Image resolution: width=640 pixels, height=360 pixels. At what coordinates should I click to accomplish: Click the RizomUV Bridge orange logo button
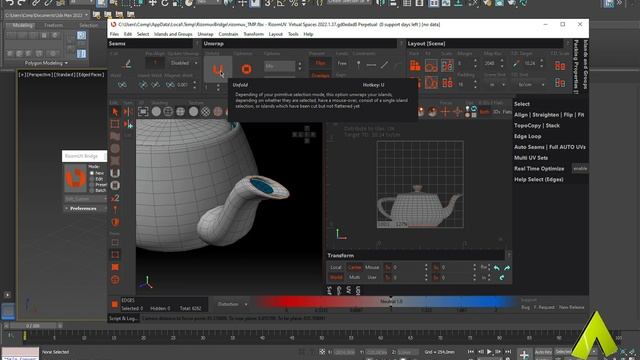(76, 178)
